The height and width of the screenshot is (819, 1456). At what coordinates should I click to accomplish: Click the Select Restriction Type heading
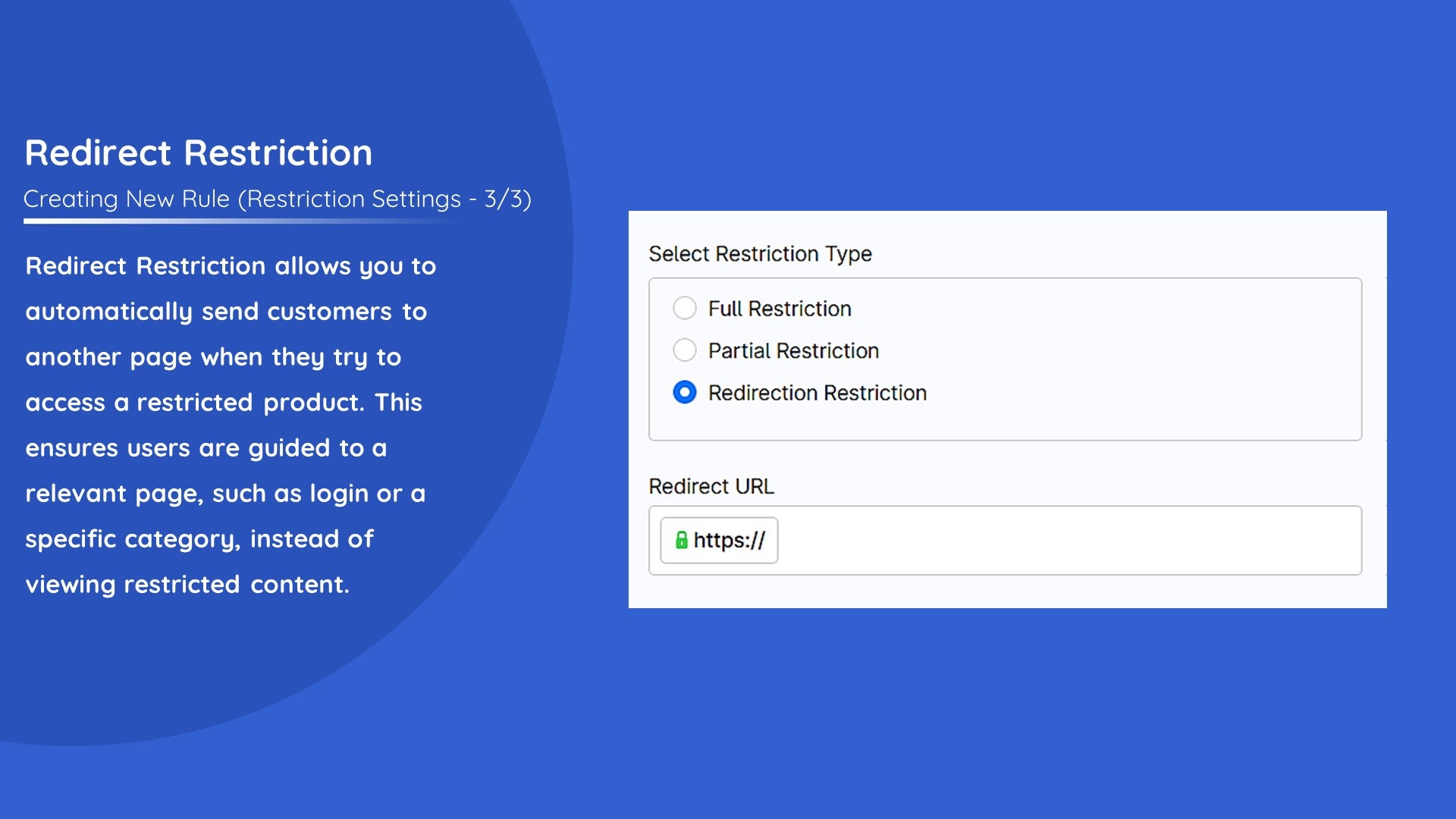[760, 254]
